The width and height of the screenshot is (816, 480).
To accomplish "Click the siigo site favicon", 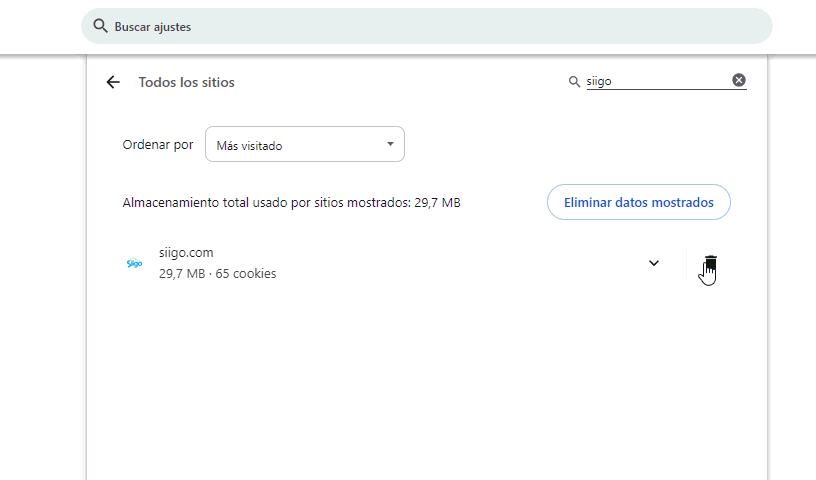I will (x=135, y=263).
